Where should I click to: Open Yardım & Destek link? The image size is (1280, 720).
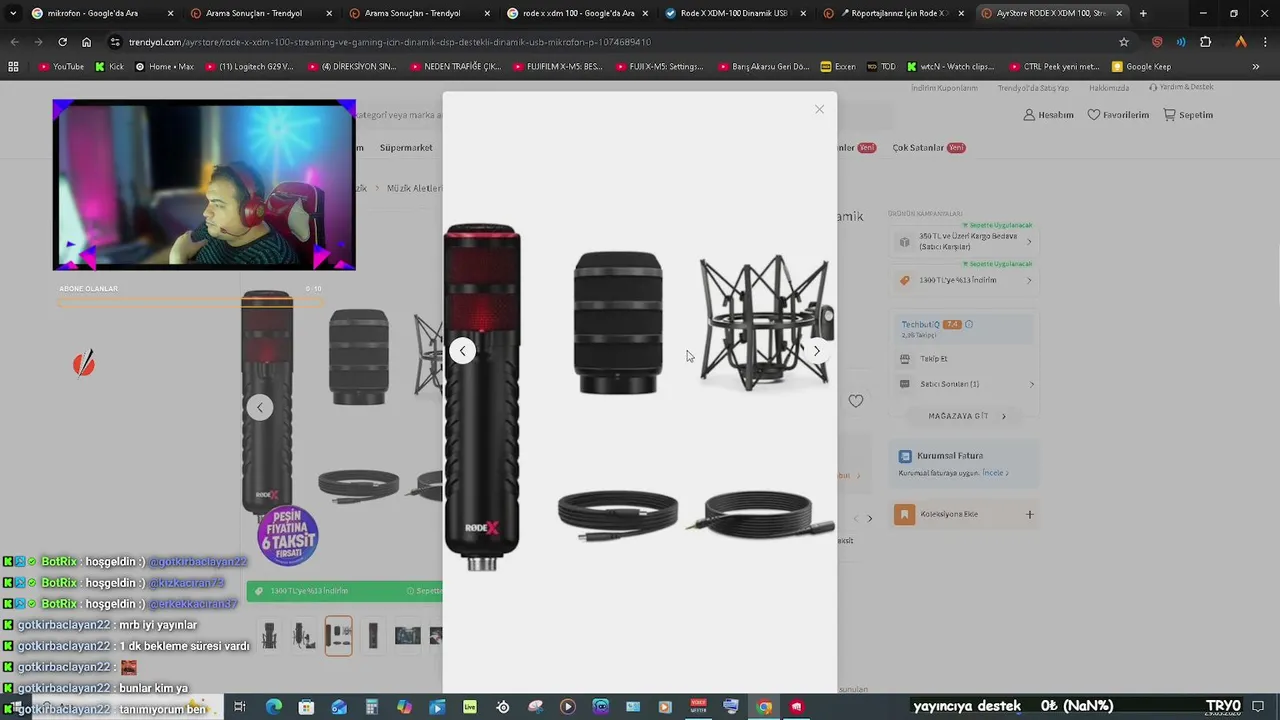coord(1181,87)
